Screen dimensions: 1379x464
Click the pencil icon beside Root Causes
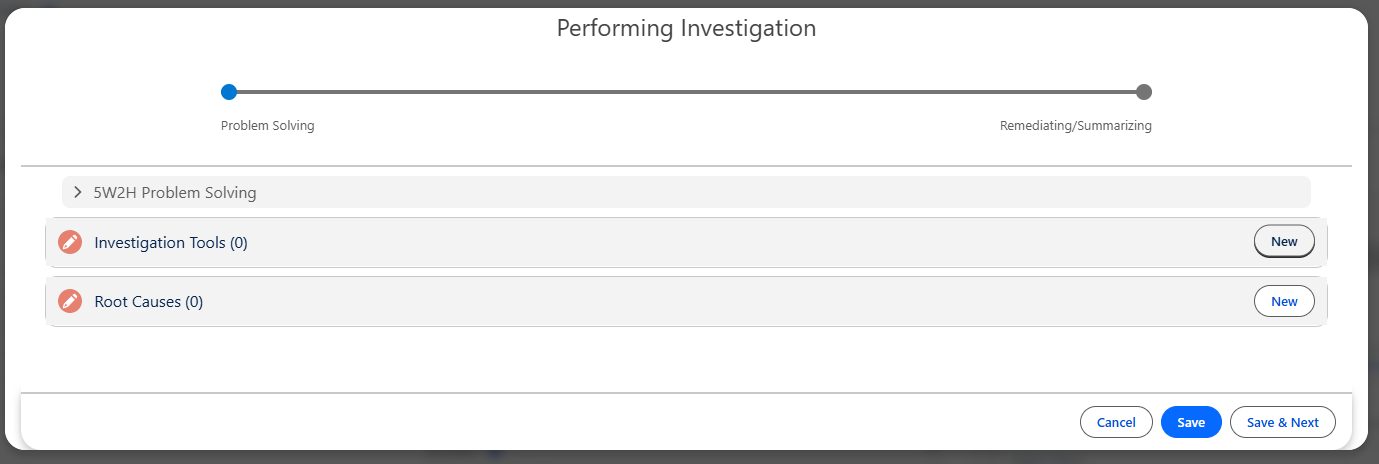(70, 301)
